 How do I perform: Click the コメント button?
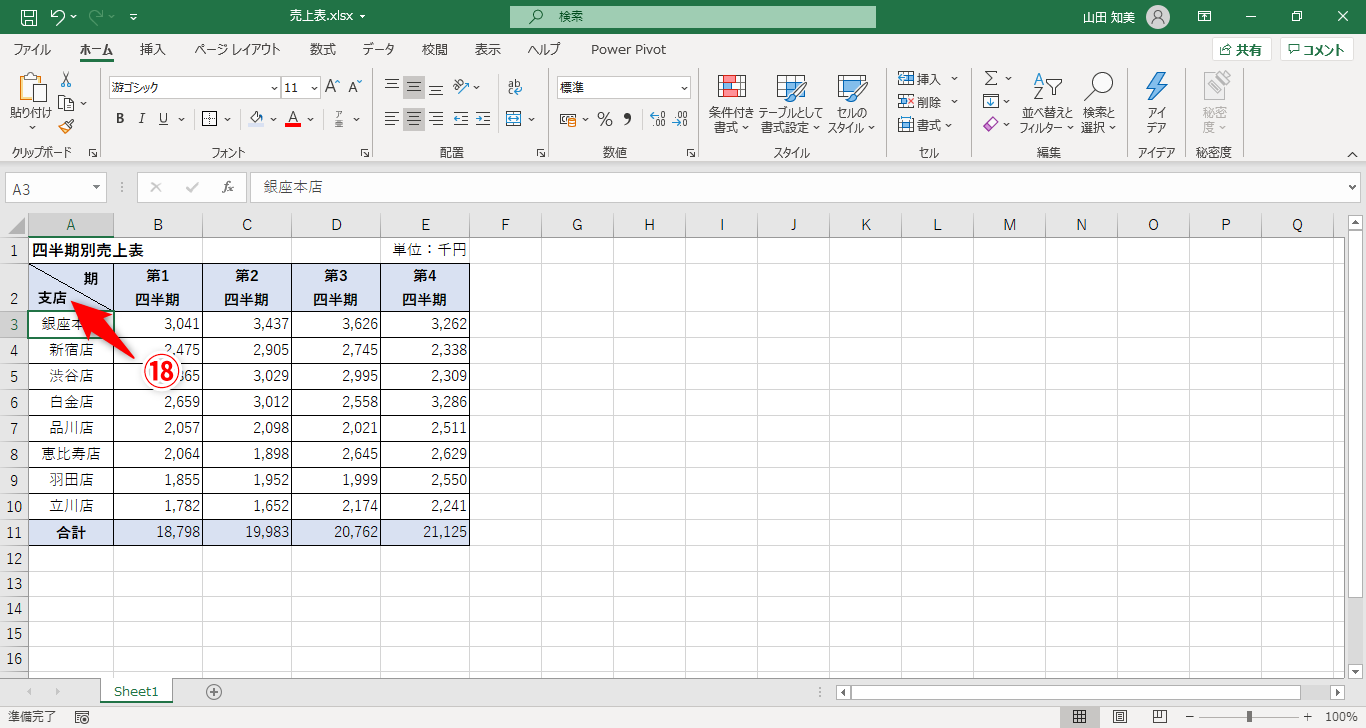pos(1316,49)
